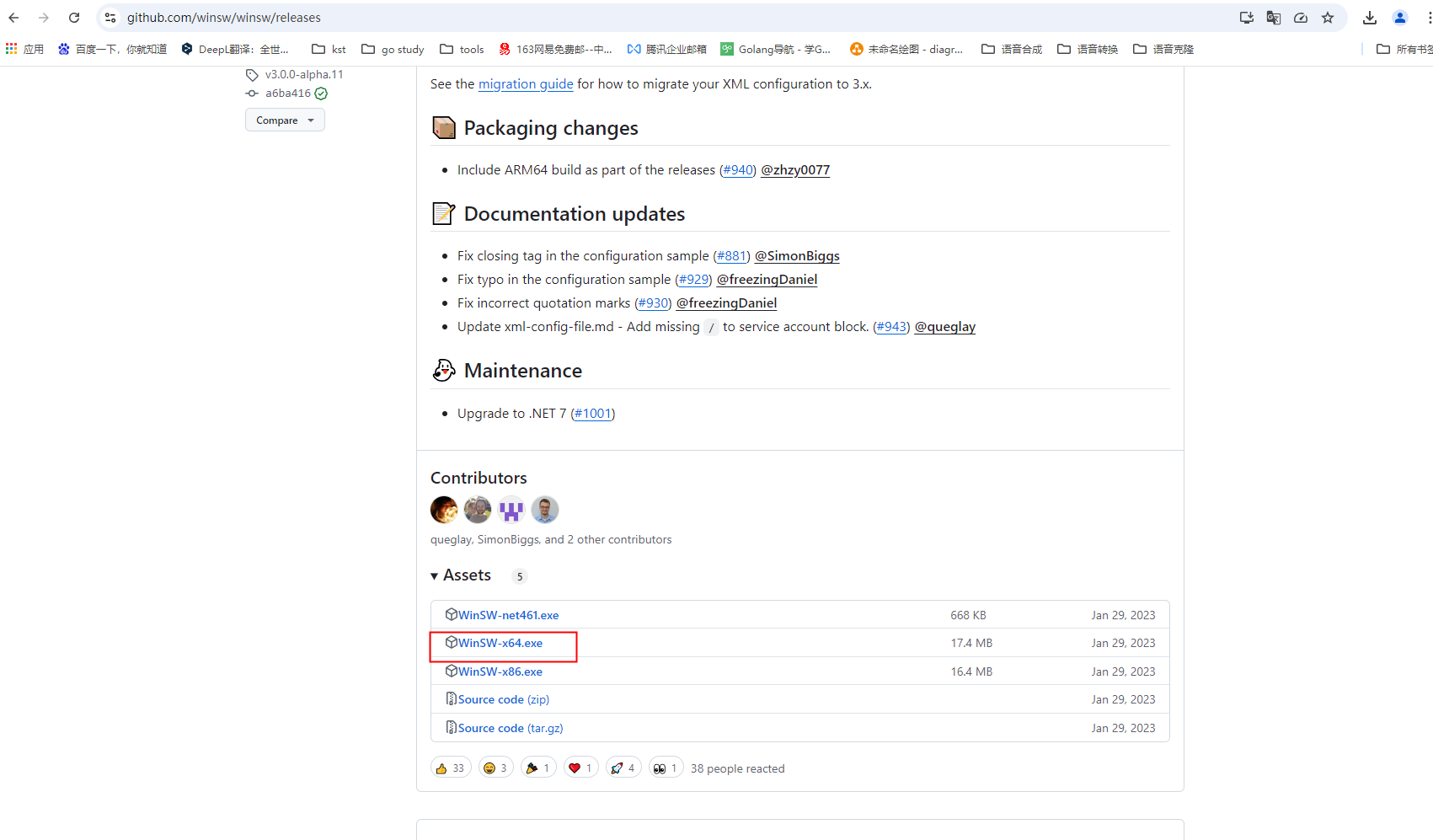Viewport: 1433px width, 840px height.
Task: Open the 语音转换 bookmark folder
Action: (x=1088, y=49)
